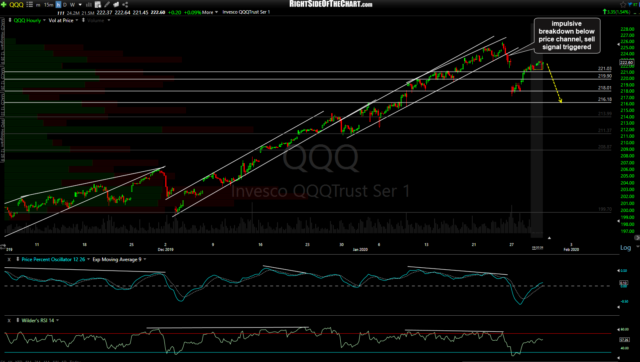640x362 pixels.
Task: Click the eraser tool icon
Action: coord(116,4)
